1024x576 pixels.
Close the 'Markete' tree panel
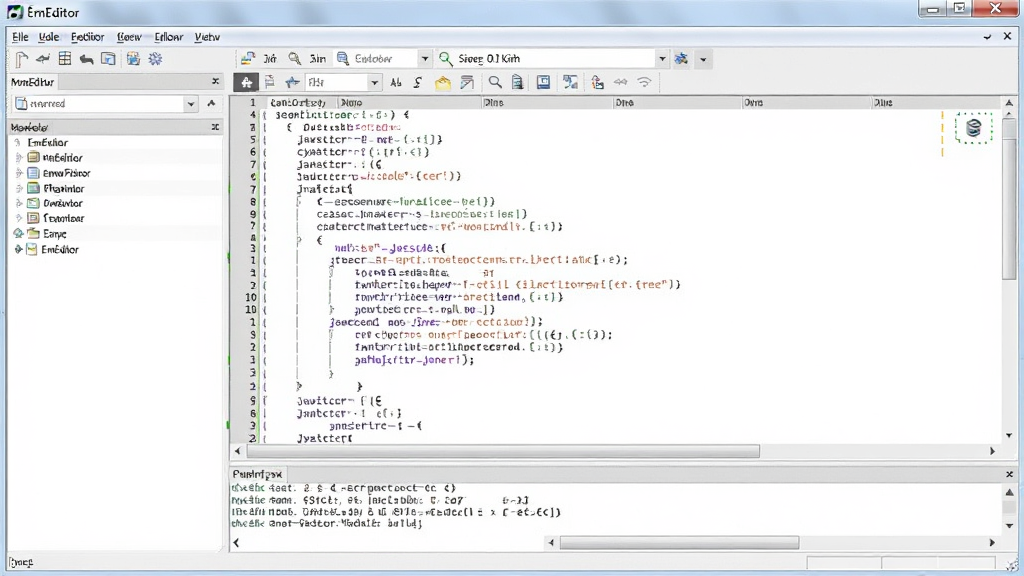point(215,127)
